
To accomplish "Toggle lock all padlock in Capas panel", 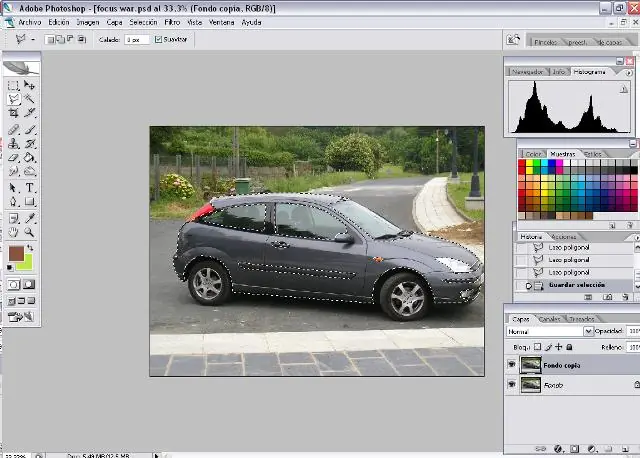I will coord(569,347).
